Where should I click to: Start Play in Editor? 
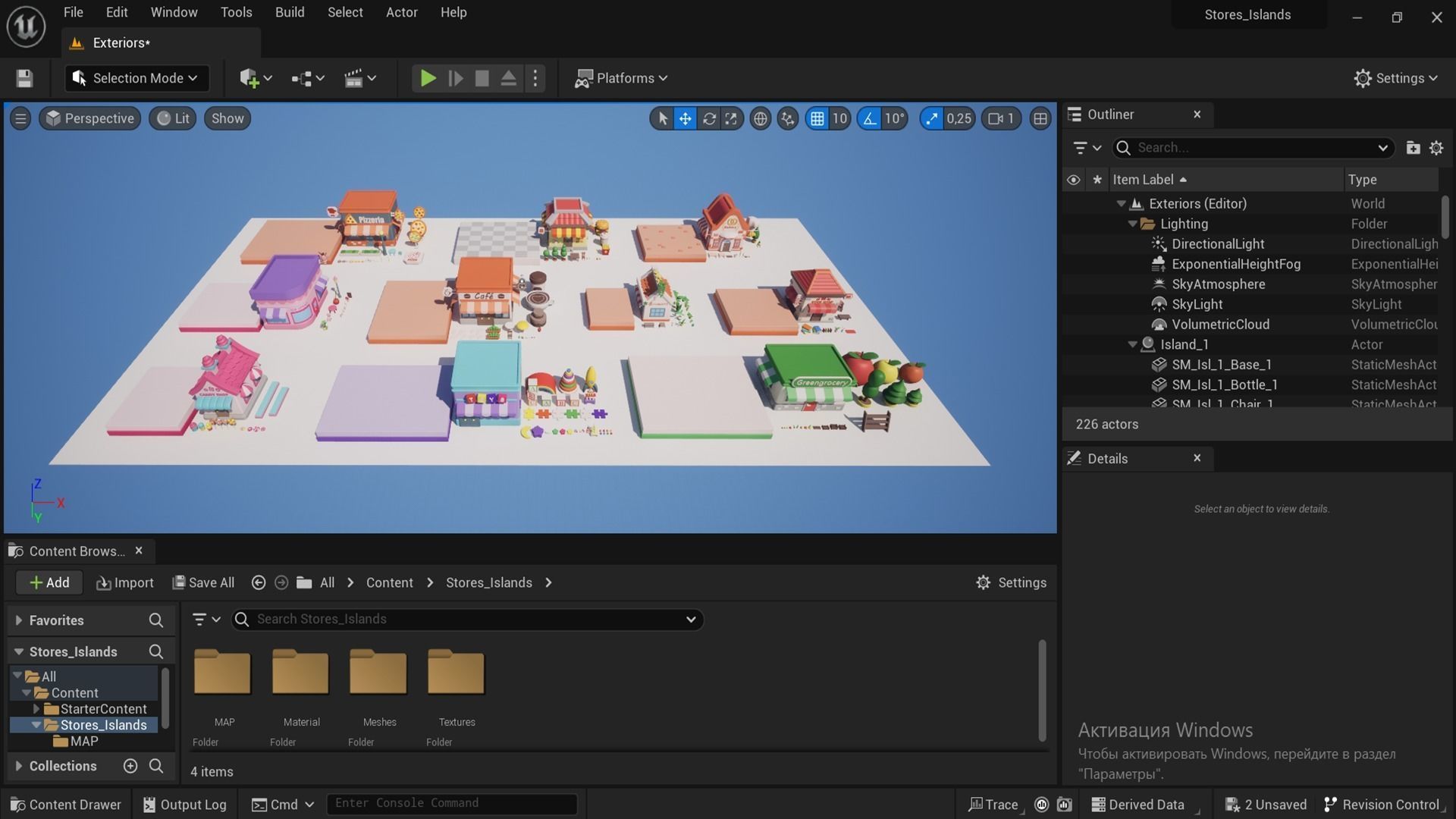[428, 78]
